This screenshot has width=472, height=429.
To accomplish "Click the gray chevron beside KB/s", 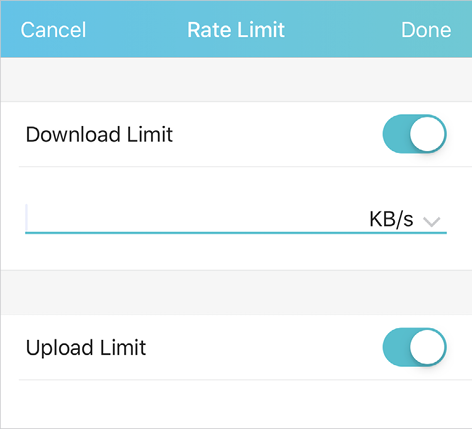I will click(432, 221).
